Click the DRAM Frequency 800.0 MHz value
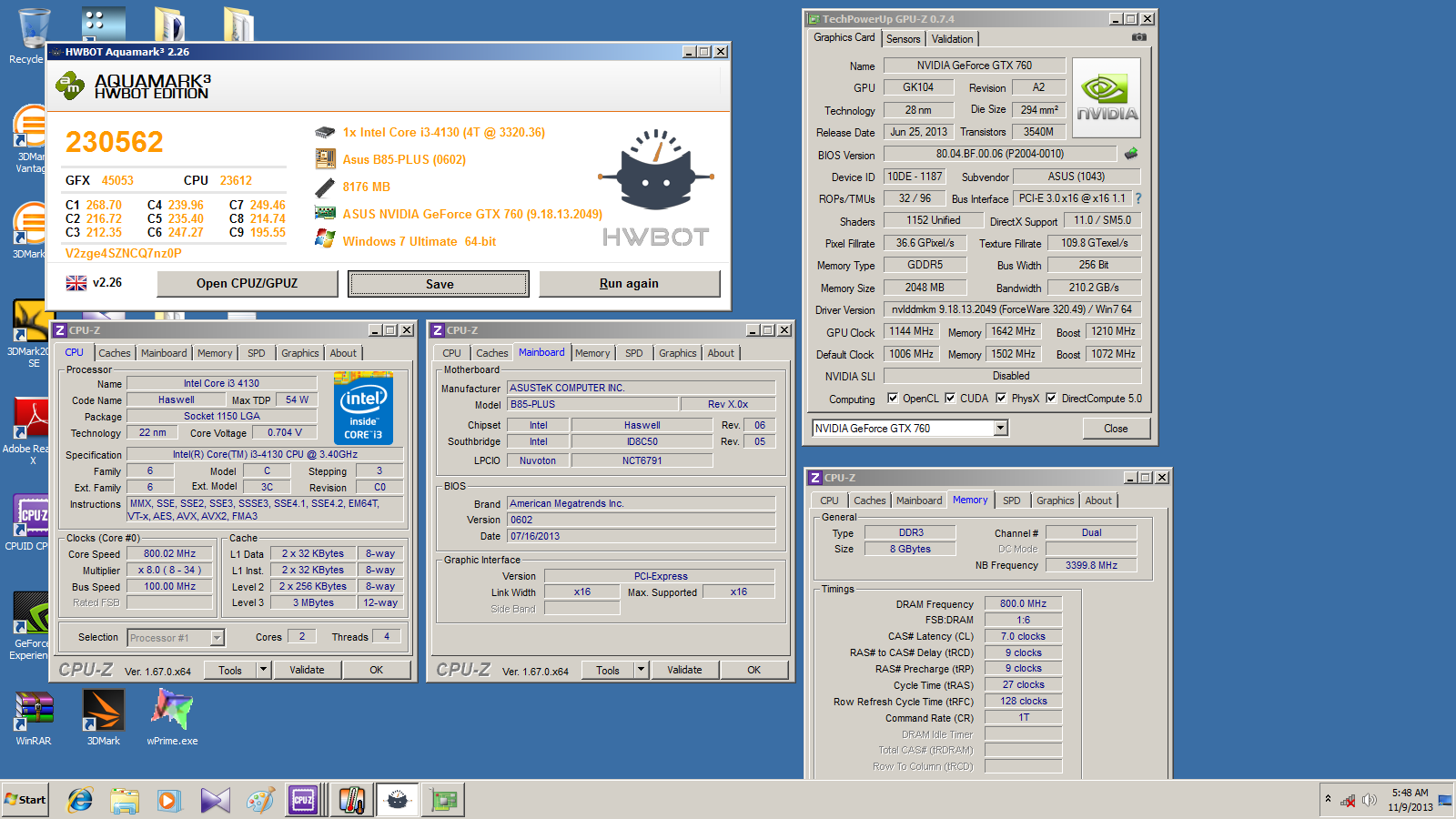Image resolution: width=1456 pixels, height=819 pixels. pos(1023,603)
